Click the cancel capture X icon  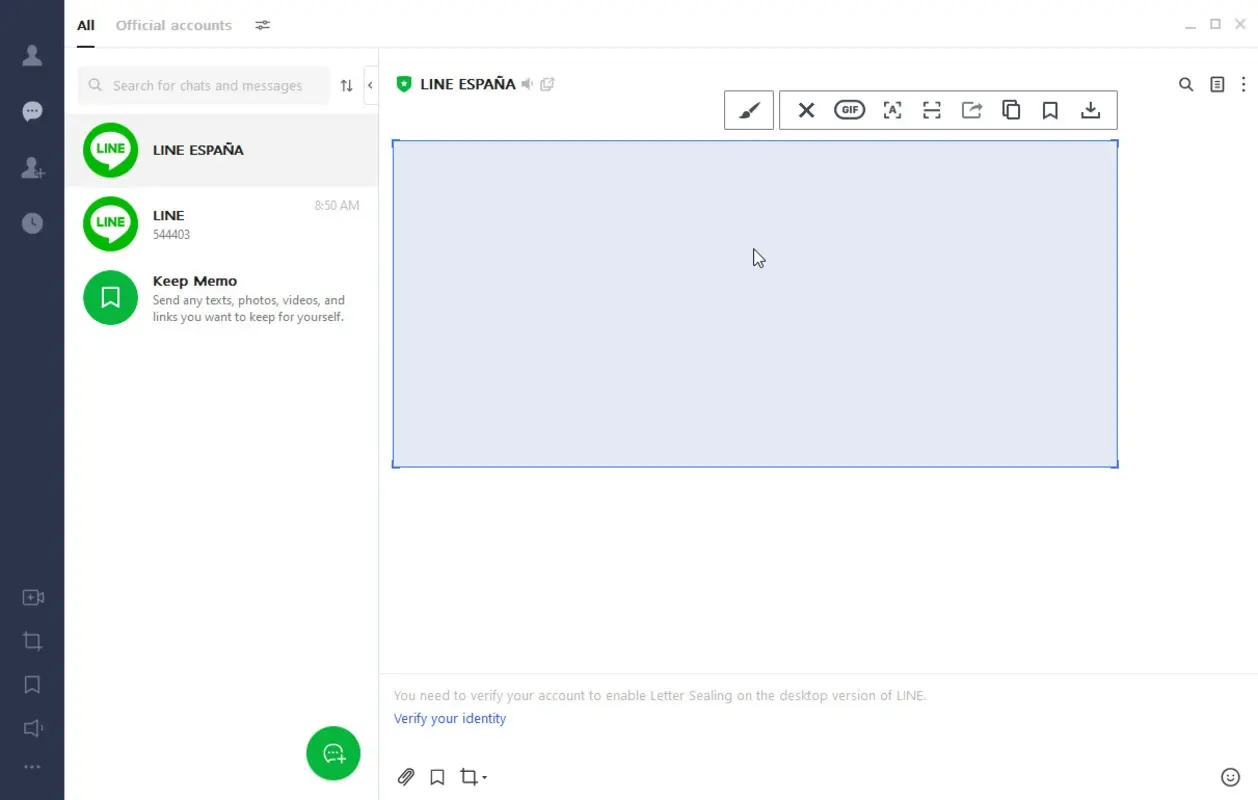[806, 110]
